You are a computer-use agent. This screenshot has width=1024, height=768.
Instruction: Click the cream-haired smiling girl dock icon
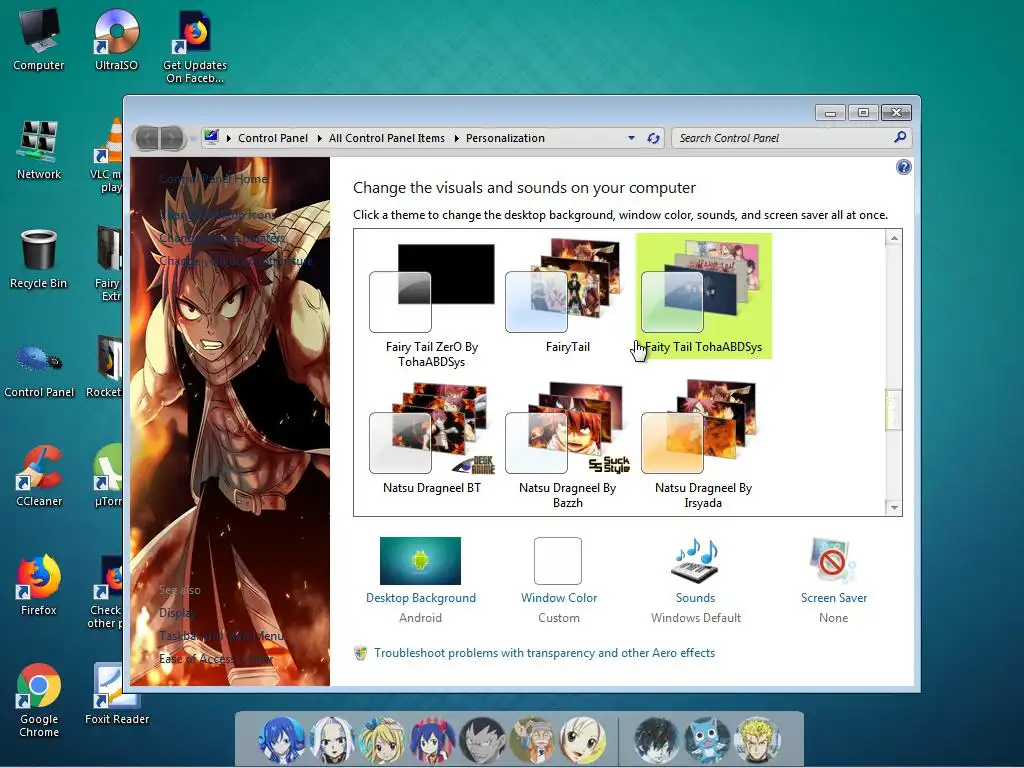click(x=583, y=740)
